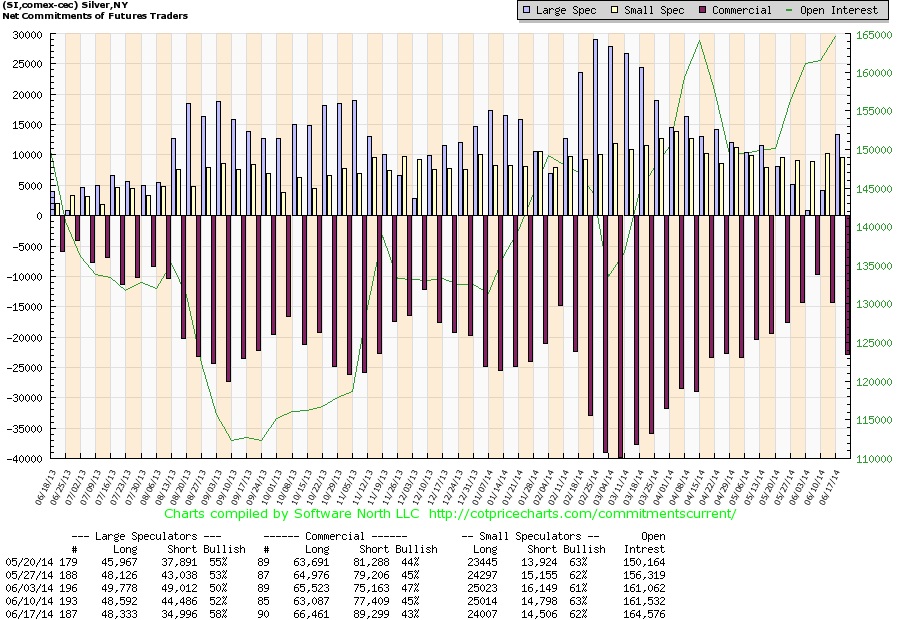
Task: Click the -40000 left axis label
Action: tap(24, 459)
